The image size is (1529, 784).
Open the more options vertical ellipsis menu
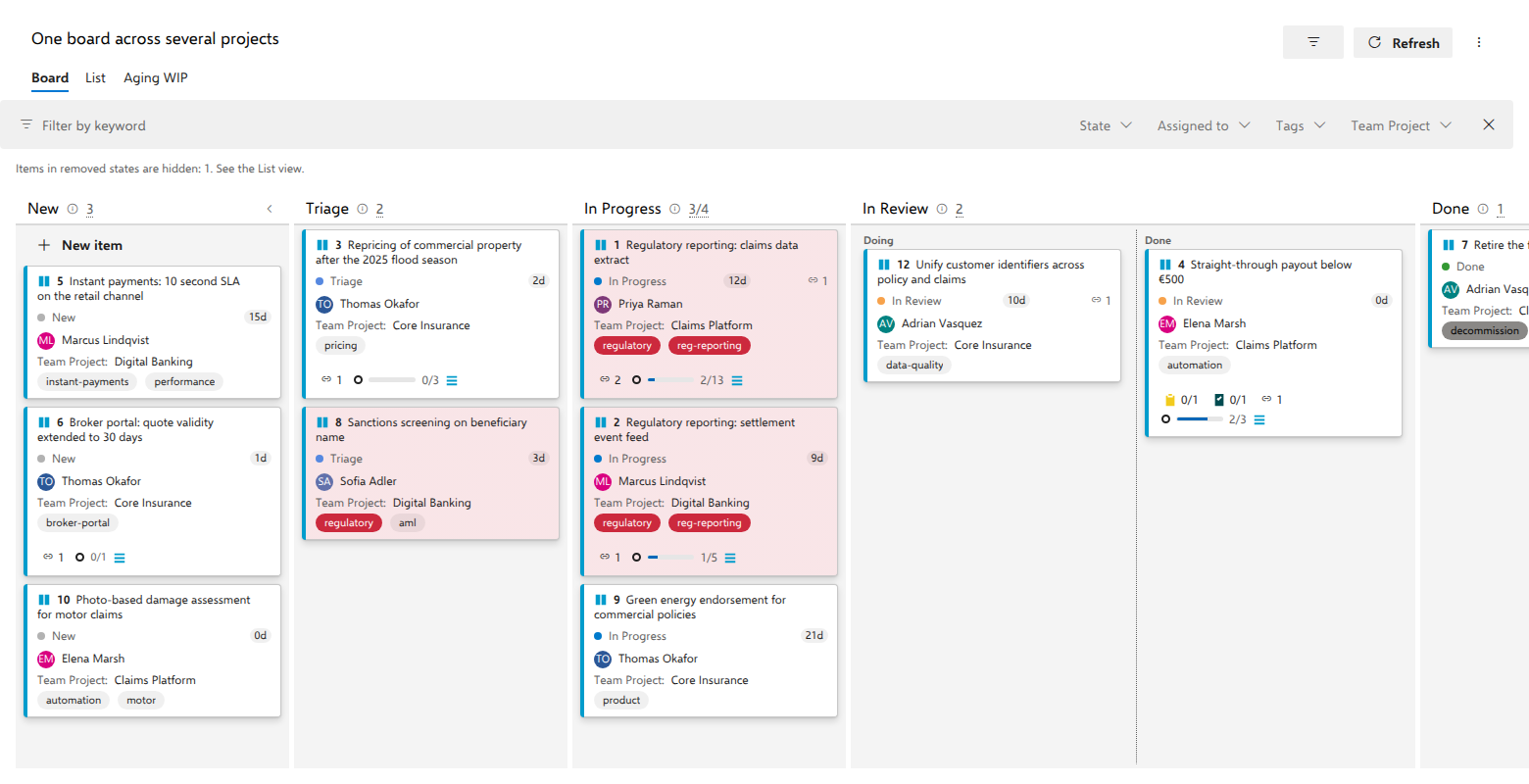pos(1479,42)
